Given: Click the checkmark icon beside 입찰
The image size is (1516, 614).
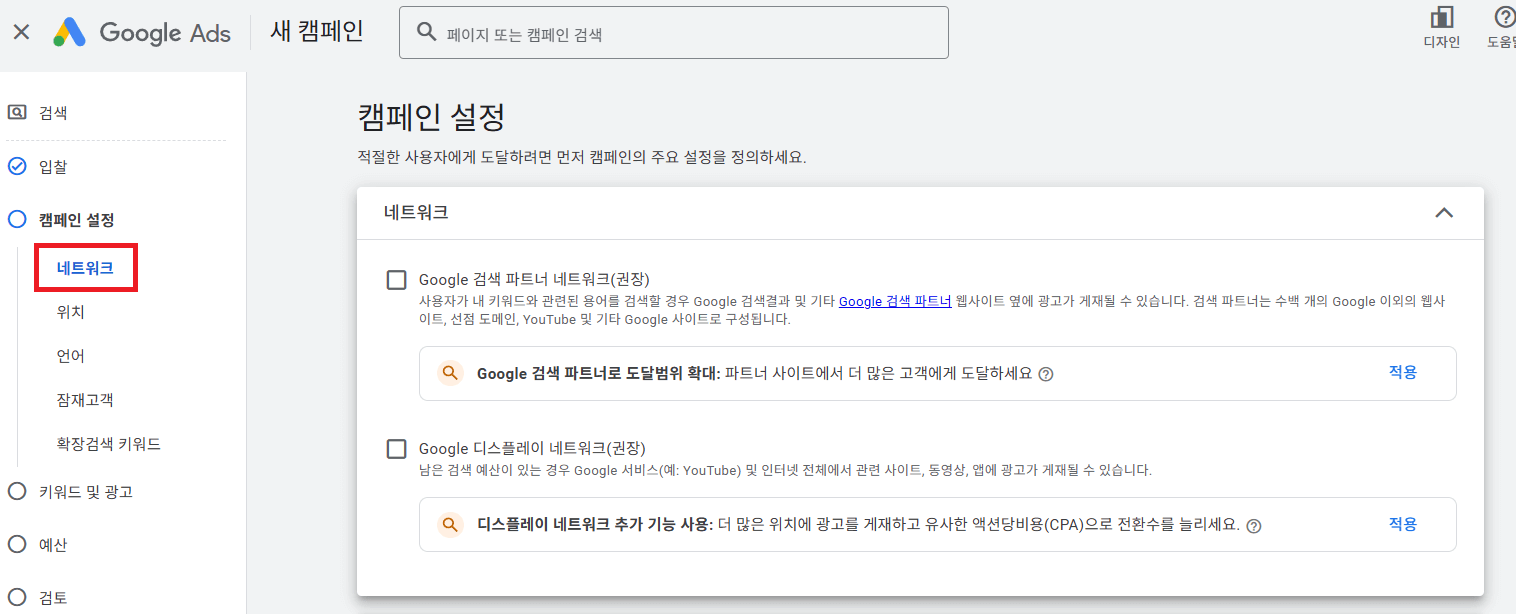Looking at the screenshot, I should (17, 167).
